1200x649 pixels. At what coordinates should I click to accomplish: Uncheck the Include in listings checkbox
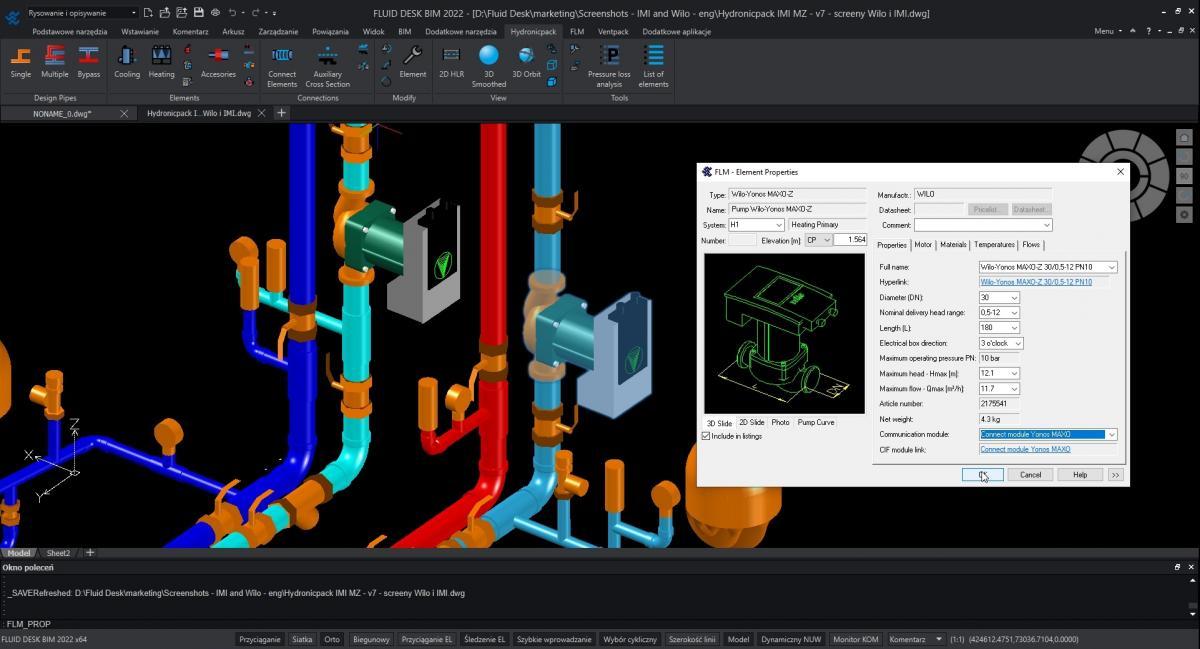tap(707, 437)
